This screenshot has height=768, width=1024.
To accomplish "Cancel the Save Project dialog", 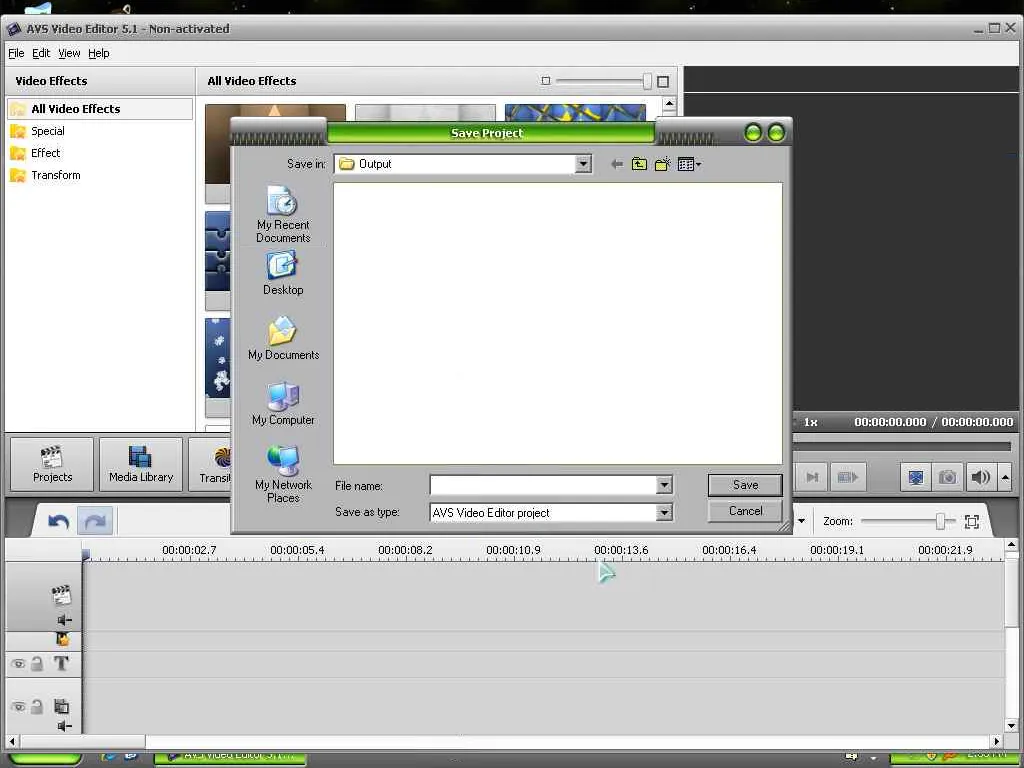I will pyautogui.click(x=745, y=511).
